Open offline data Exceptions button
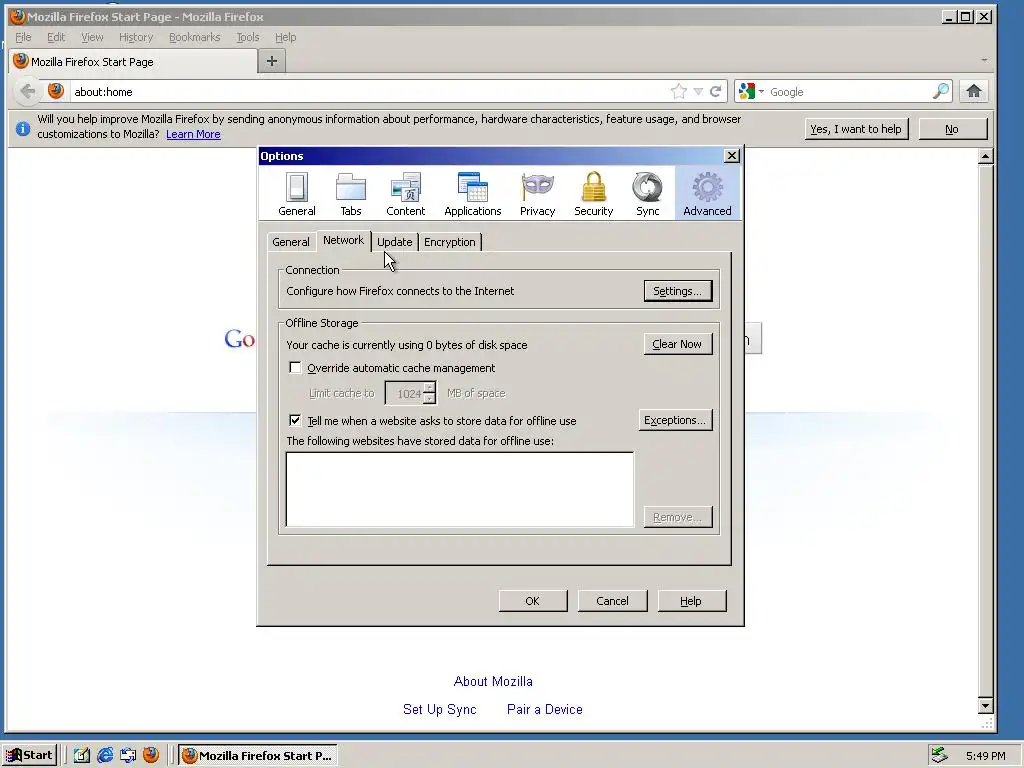 pos(675,420)
